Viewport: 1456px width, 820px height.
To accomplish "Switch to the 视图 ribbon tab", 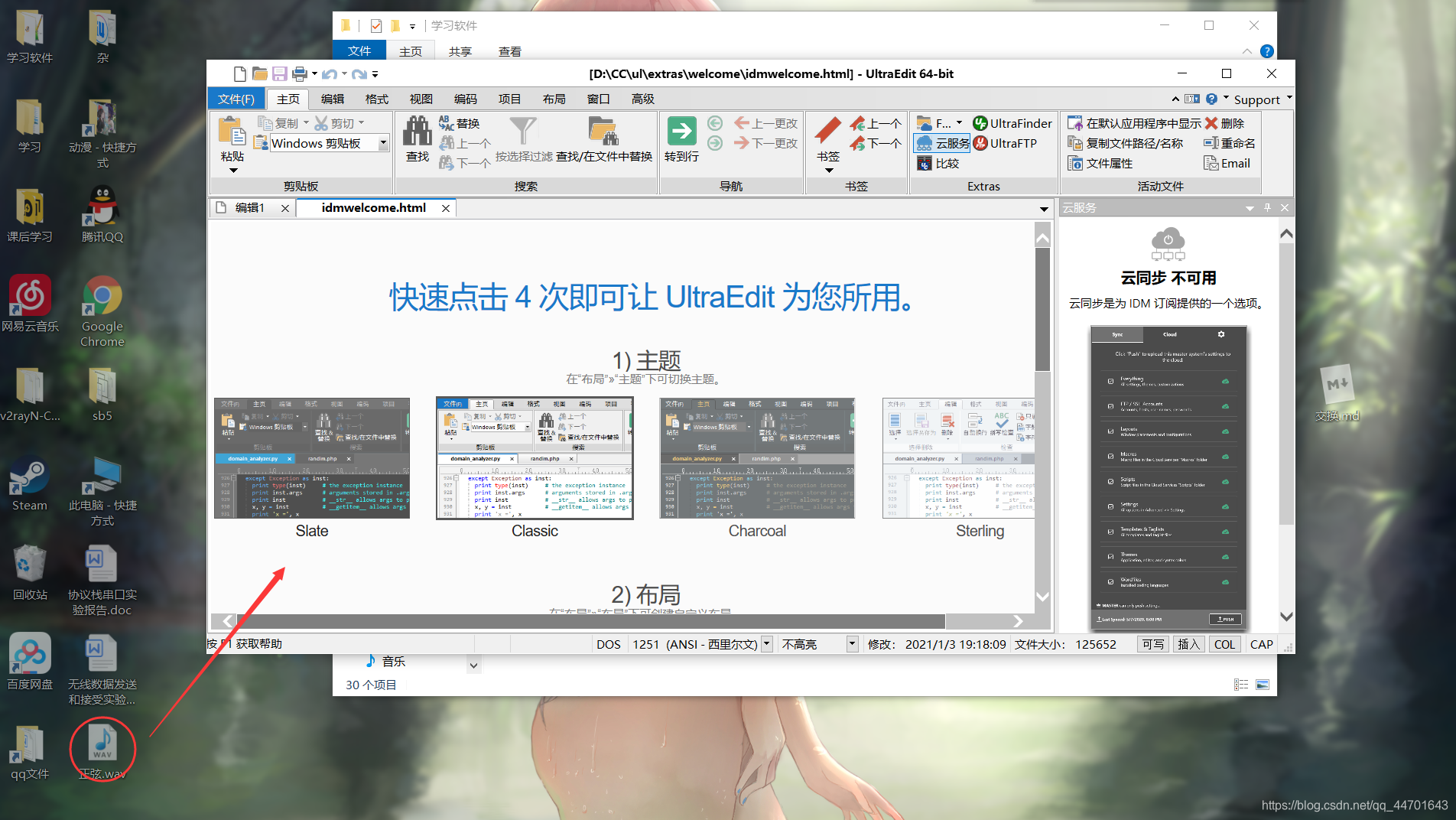I will pyautogui.click(x=421, y=99).
